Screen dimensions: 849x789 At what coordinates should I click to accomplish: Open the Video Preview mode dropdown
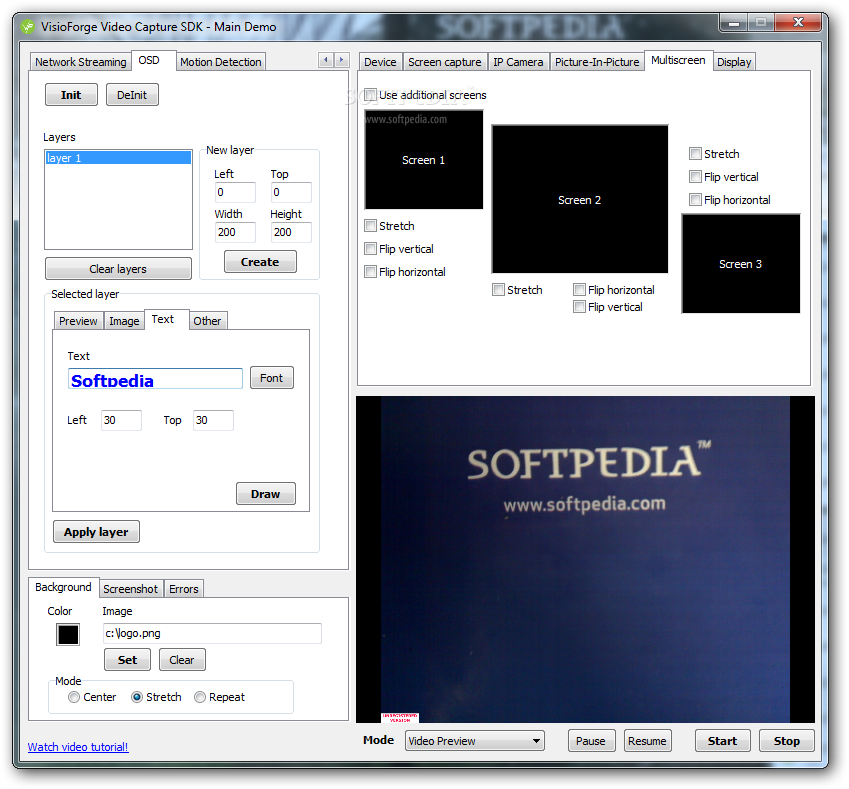pyautogui.click(x=474, y=741)
